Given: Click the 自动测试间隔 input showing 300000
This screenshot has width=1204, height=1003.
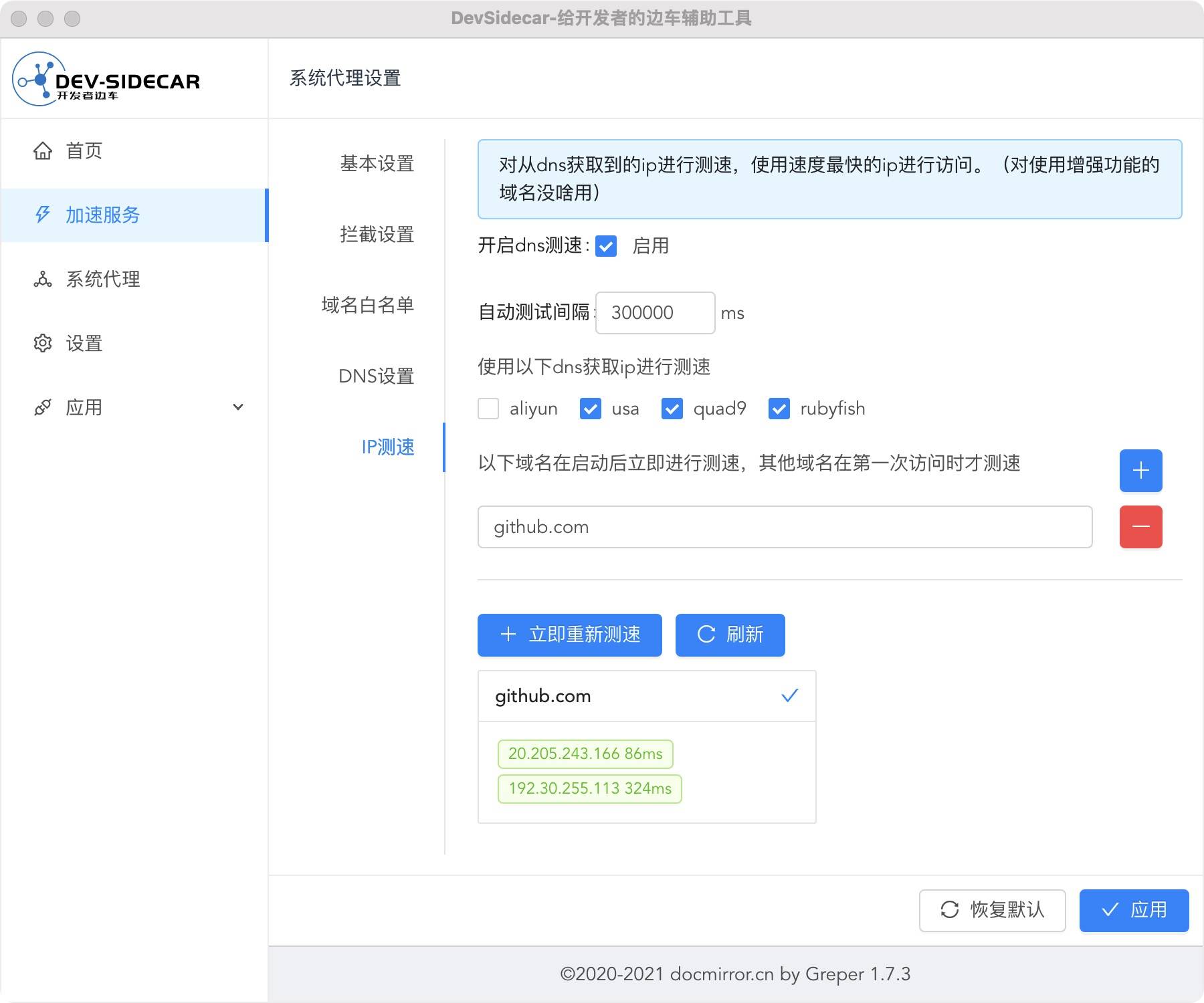Looking at the screenshot, I should (x=656, y=313).
